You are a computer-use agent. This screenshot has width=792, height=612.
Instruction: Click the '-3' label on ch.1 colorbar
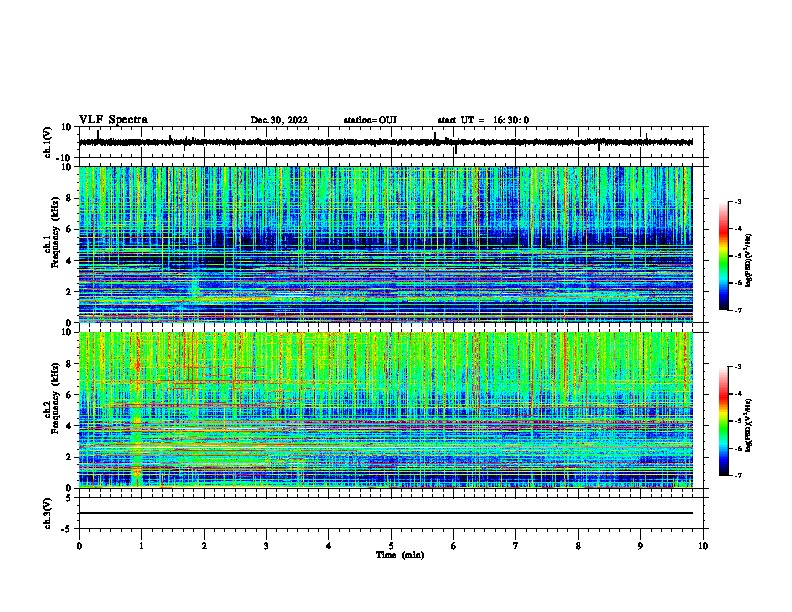(738, 201)
